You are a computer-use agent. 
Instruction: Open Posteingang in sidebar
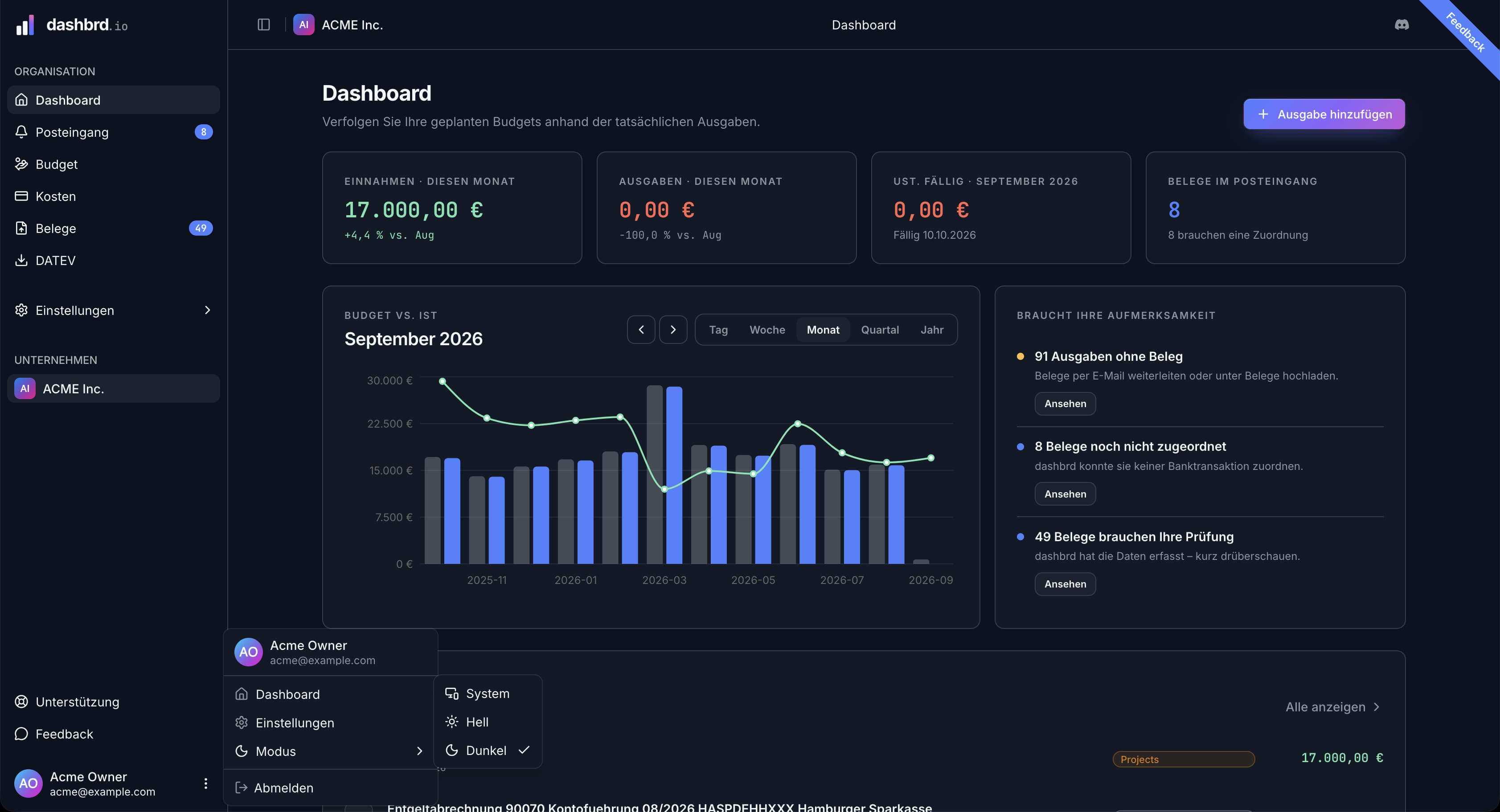point(114,132)
